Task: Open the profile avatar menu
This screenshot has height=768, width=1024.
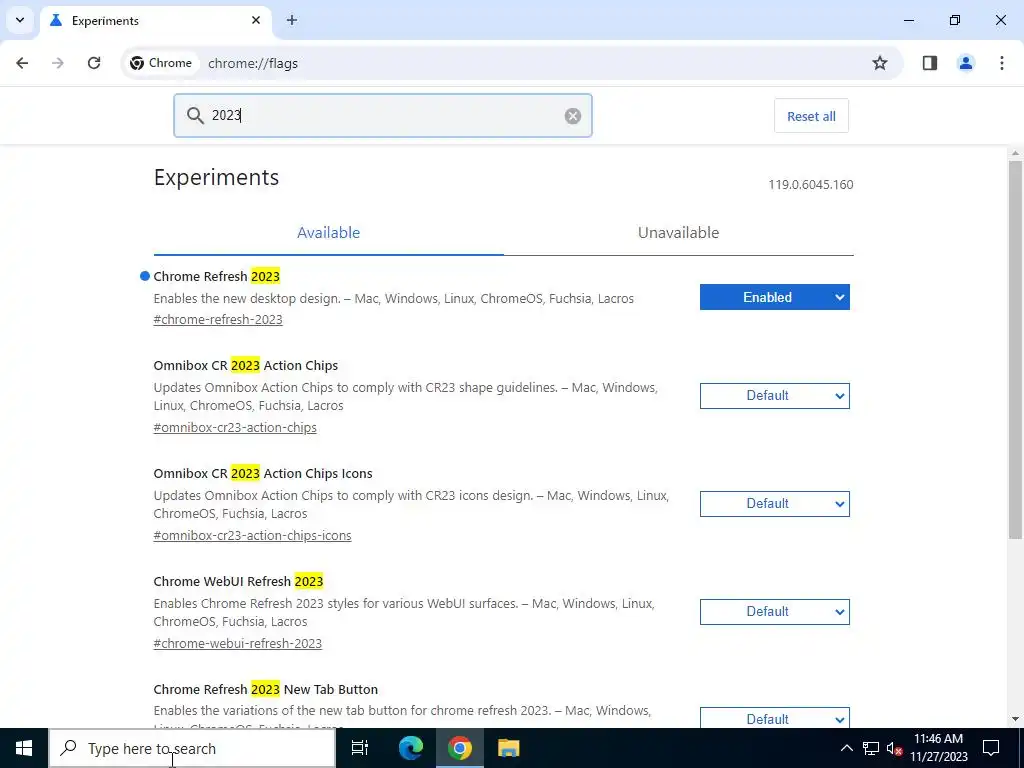Action: tap(965, 63)
